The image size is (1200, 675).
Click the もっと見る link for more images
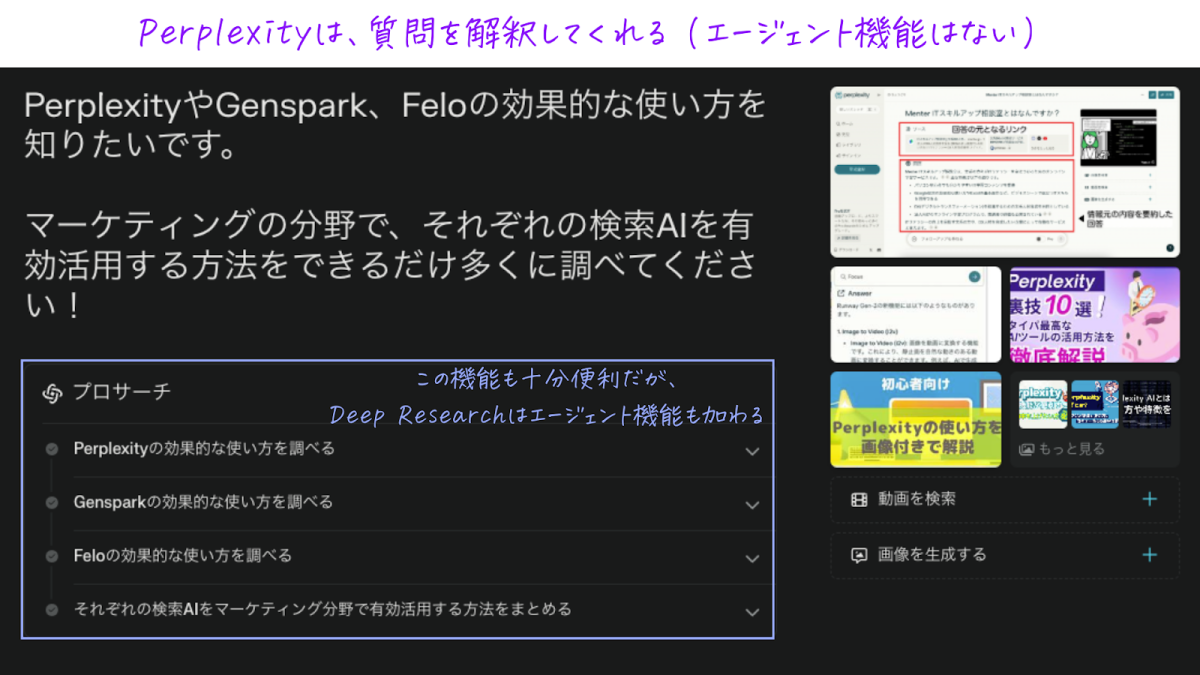pyautogui.click(x=1070, y=450)
